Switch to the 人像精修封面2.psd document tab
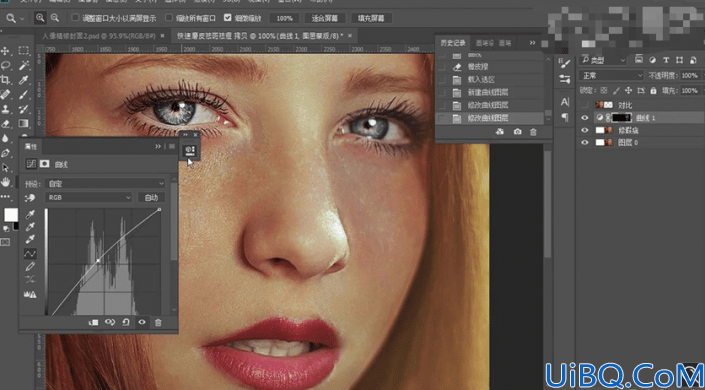This screenshot has width=705, height=390. click(x=99, y=36)
